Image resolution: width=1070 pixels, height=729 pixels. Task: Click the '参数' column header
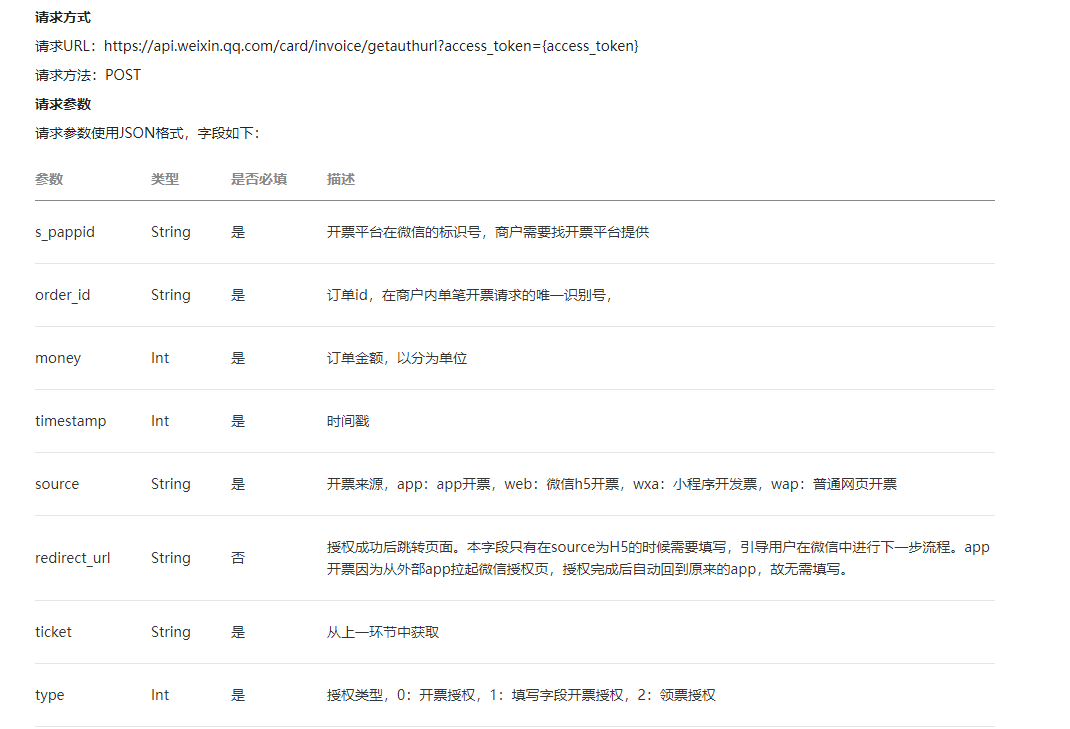(49, 180)
